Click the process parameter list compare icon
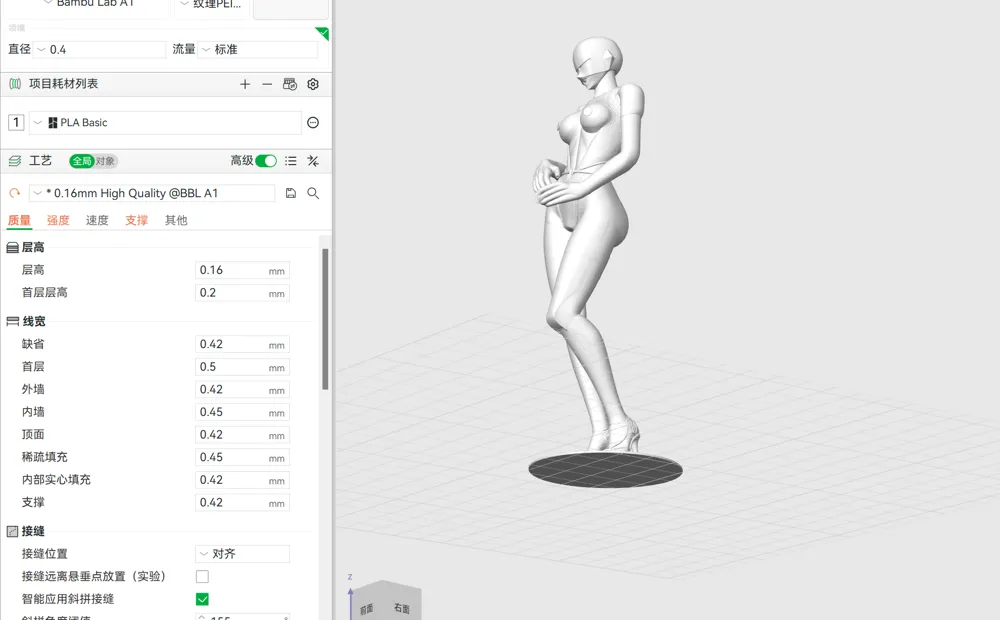The height and width of the screenshot is (620, 1000). click(291, 161)
